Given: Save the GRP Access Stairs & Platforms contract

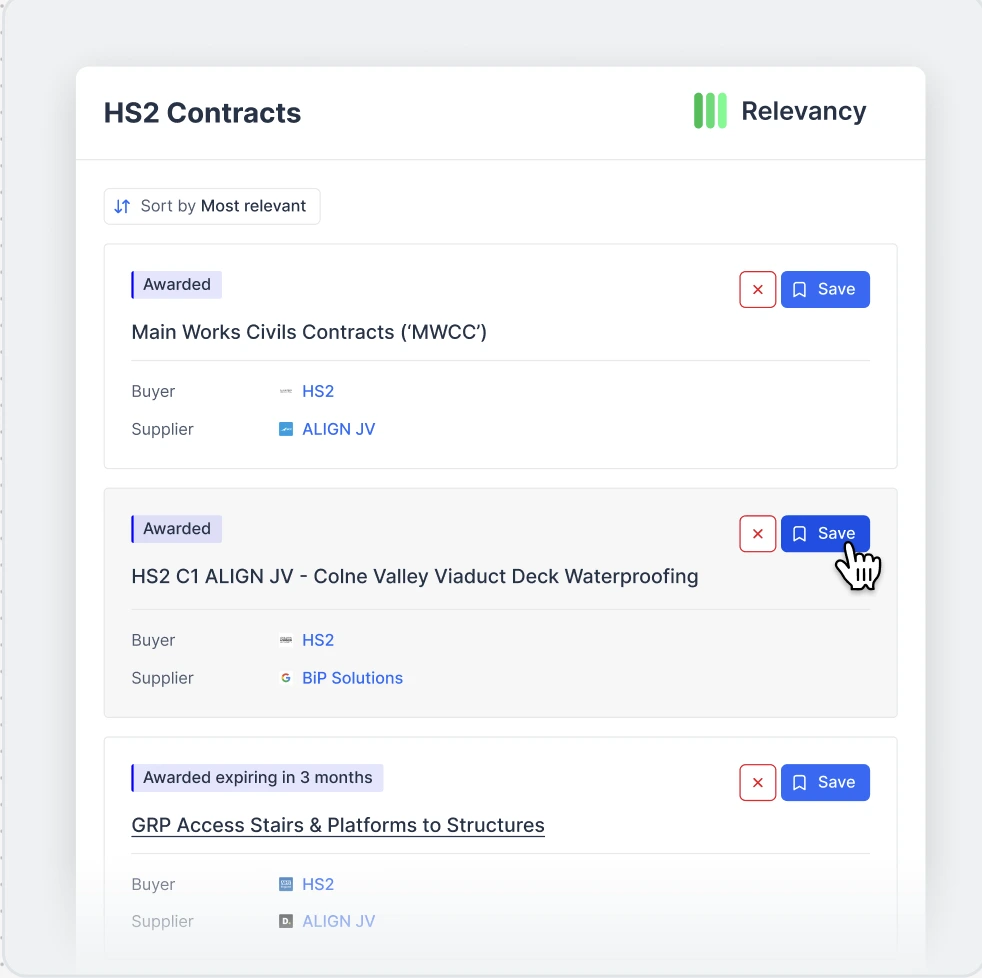Looking at the screenshot, I should [825, 782].
